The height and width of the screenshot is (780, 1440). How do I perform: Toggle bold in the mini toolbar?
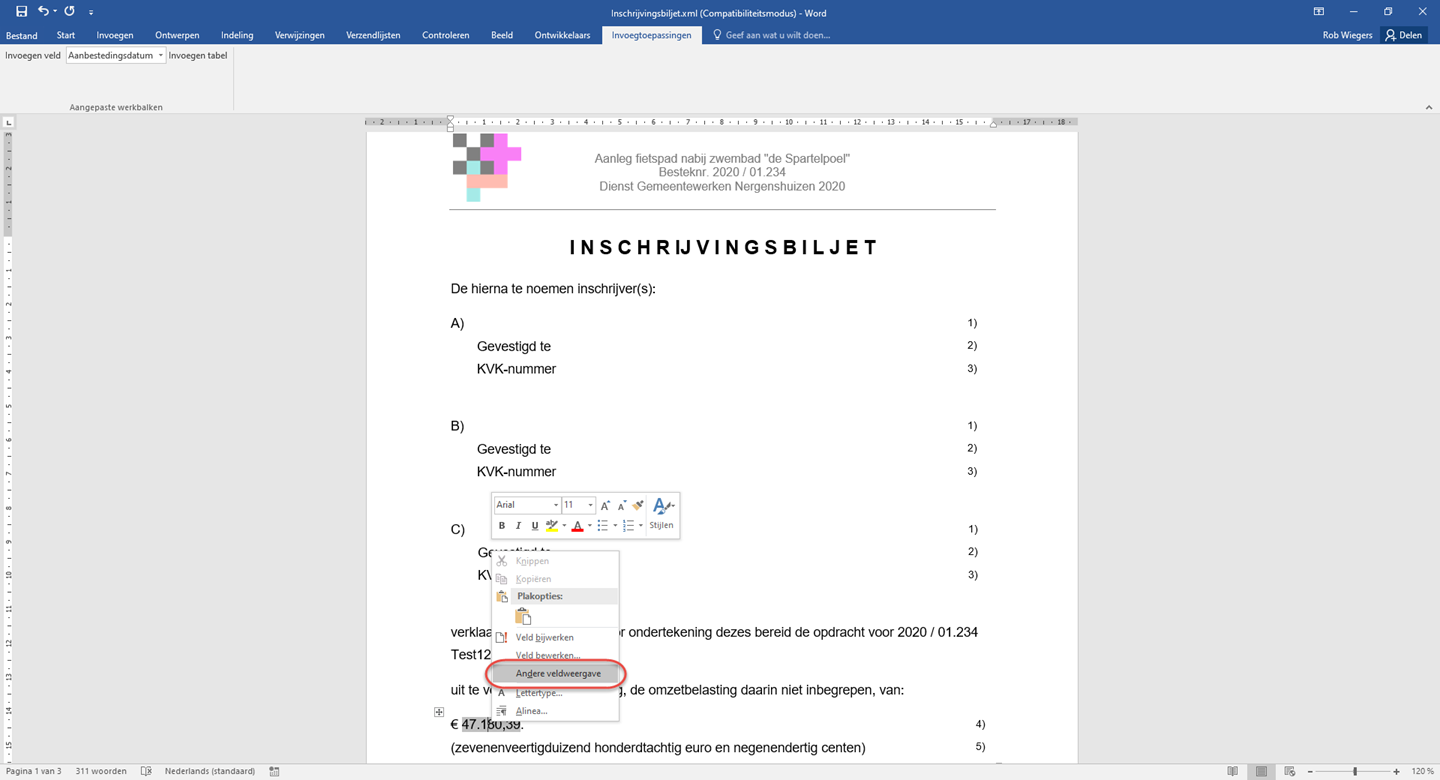coord(502,526)
